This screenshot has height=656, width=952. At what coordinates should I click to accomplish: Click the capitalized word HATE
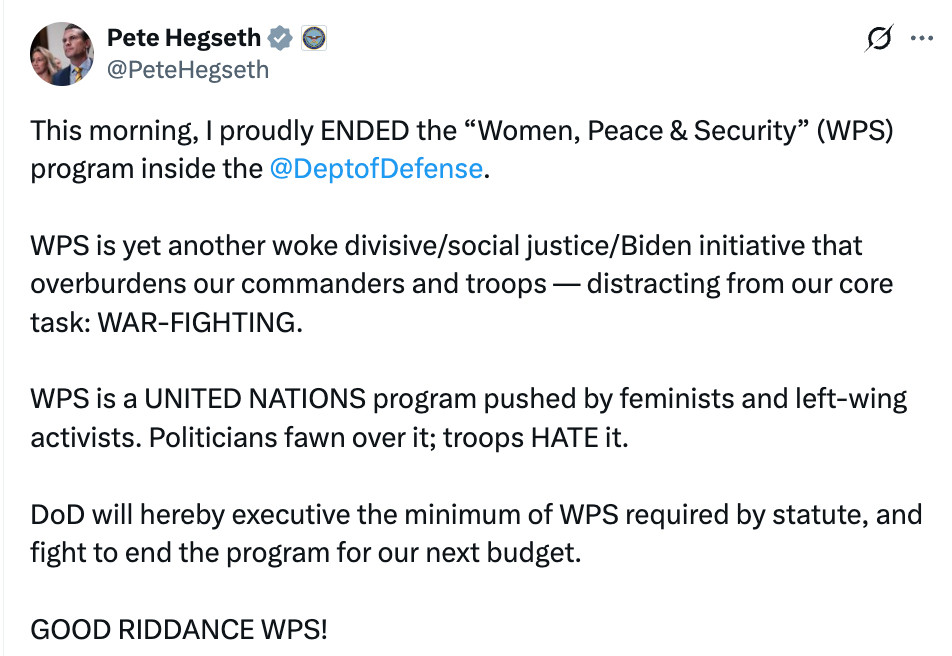click(x=565, y=438)
